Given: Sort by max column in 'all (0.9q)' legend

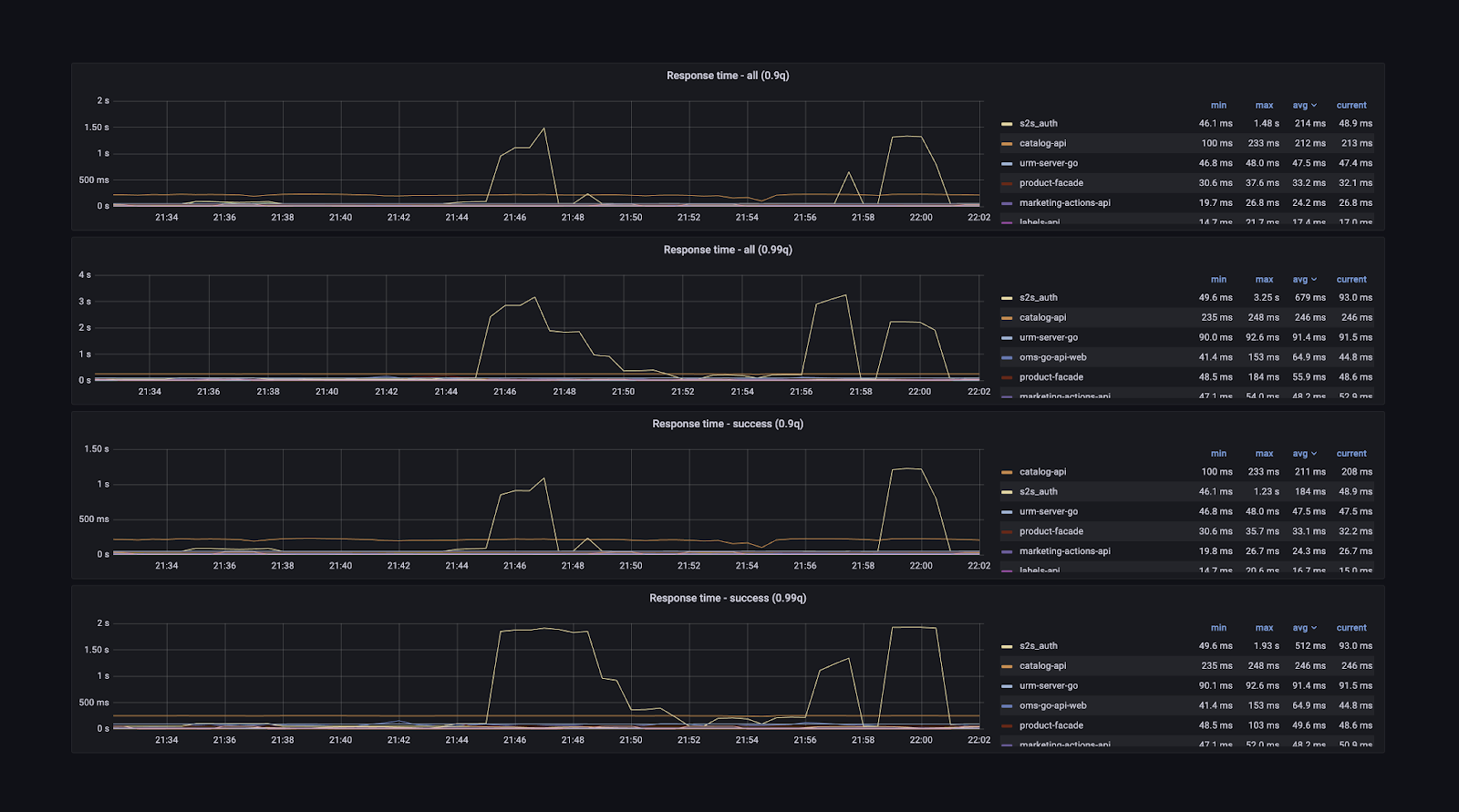Looking at the screenshot, I should 1264,106.
